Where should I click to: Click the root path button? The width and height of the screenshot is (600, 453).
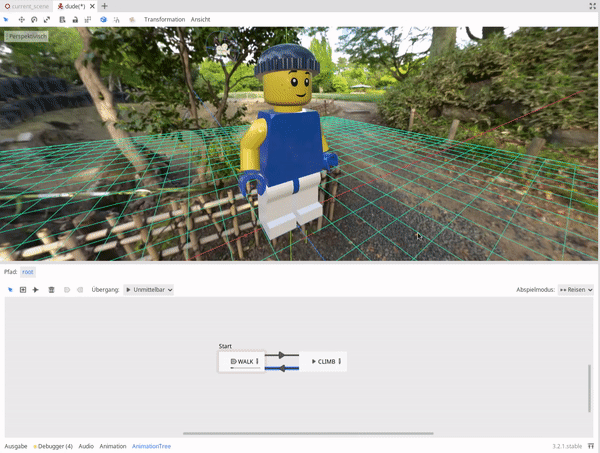28,272
